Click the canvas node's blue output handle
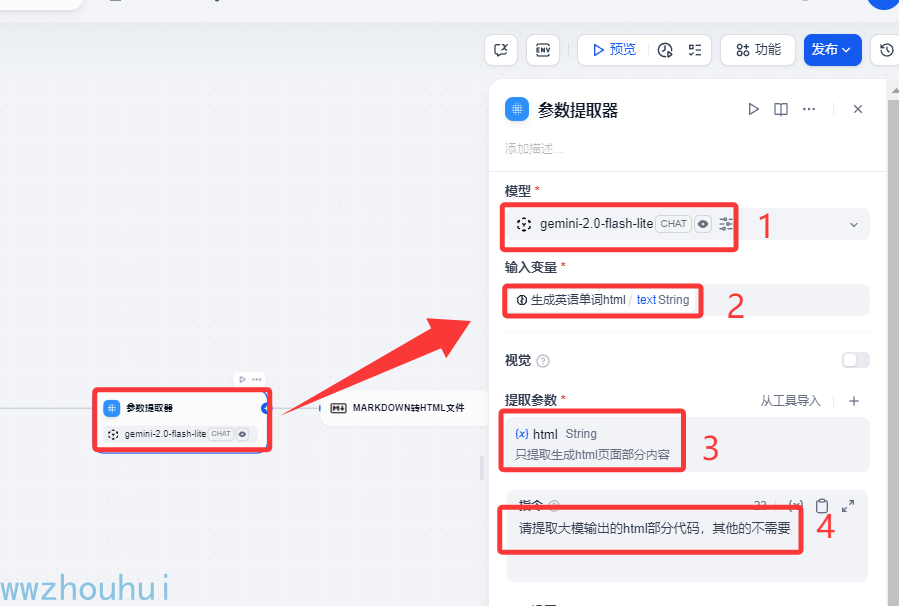The width and height of the screenshot is (899, 606). 265,408
